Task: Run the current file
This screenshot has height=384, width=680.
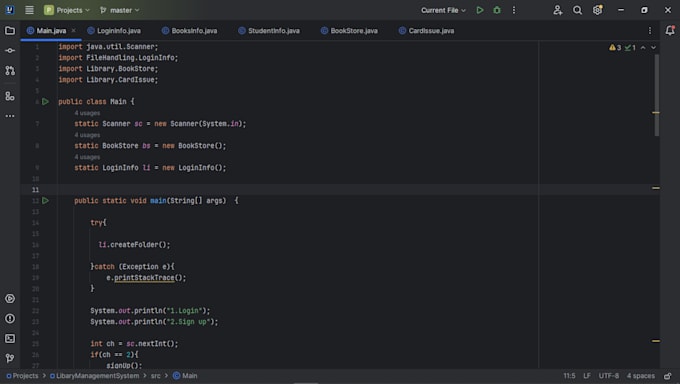Action: pos(480,10)
